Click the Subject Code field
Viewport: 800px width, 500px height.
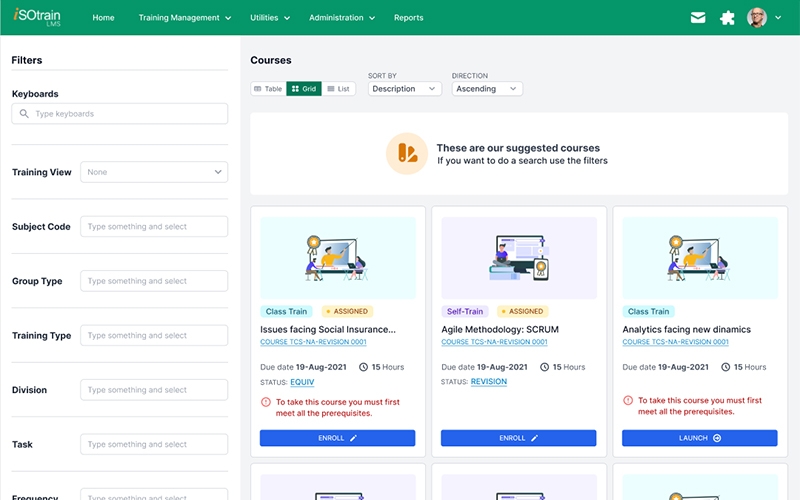tap(154, 227)
